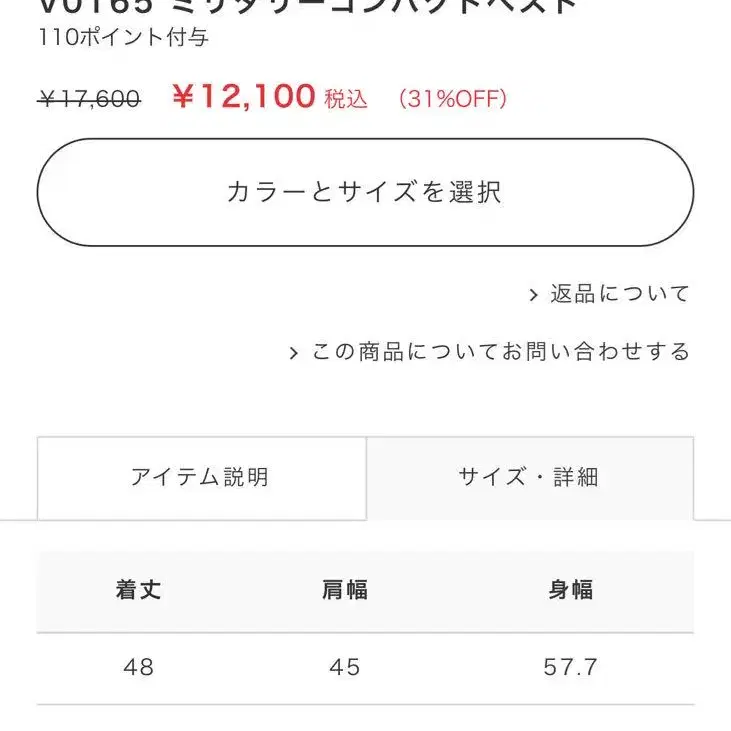Click the 48 length value cell
Screen dimensions: 731x731
click(x=138, y=667)
